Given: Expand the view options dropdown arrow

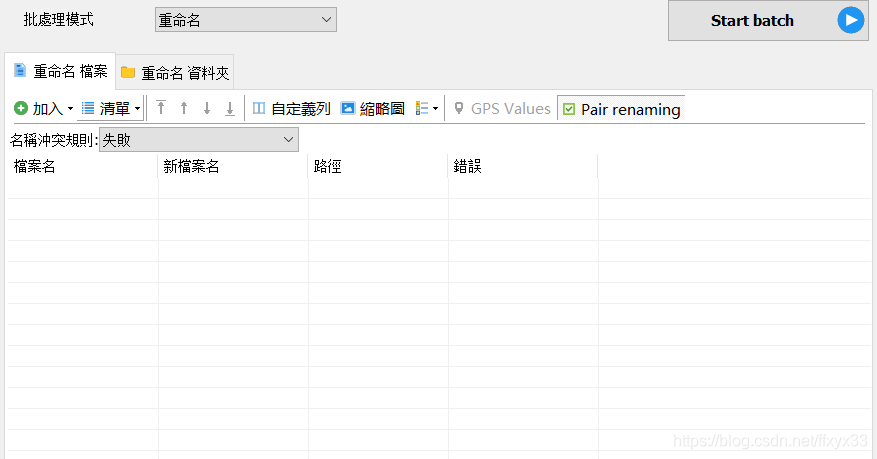Looking at the screenshot, I should (436, 108).
